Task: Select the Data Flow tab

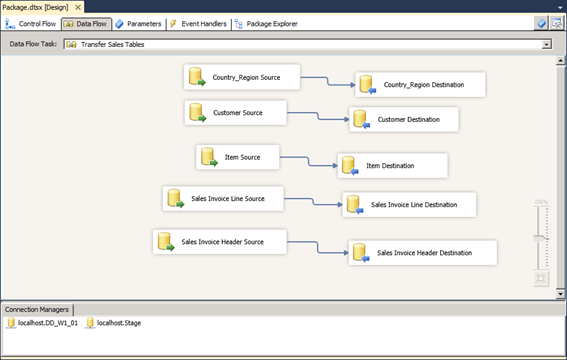Action: [86, 24]
